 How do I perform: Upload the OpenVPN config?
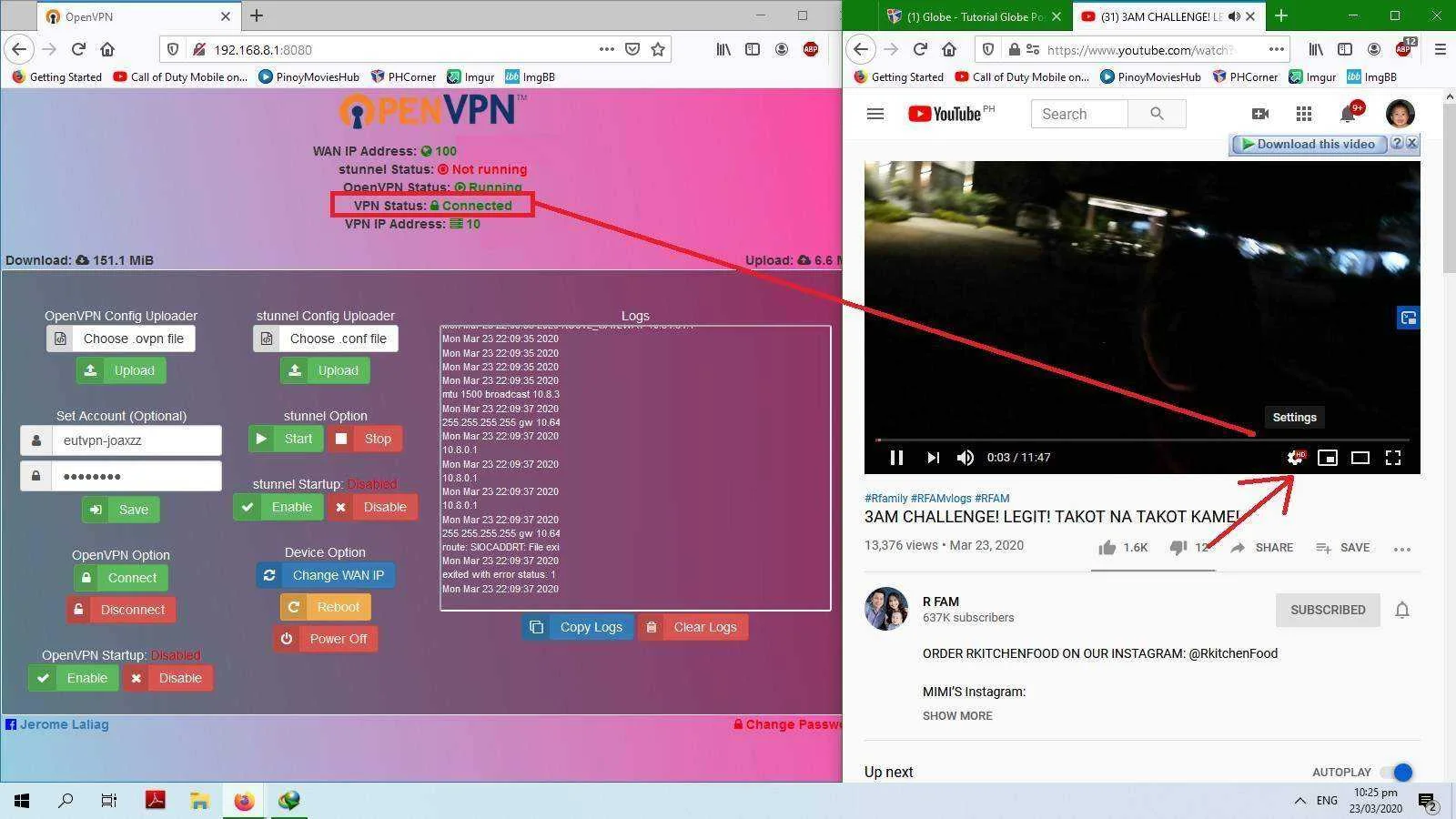pos(121,370)
